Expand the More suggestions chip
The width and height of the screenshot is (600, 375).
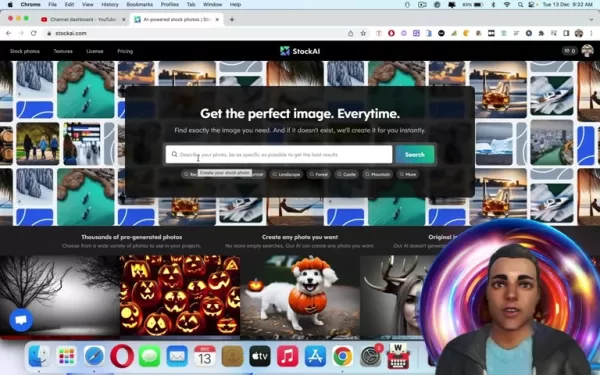pos(408,174)
